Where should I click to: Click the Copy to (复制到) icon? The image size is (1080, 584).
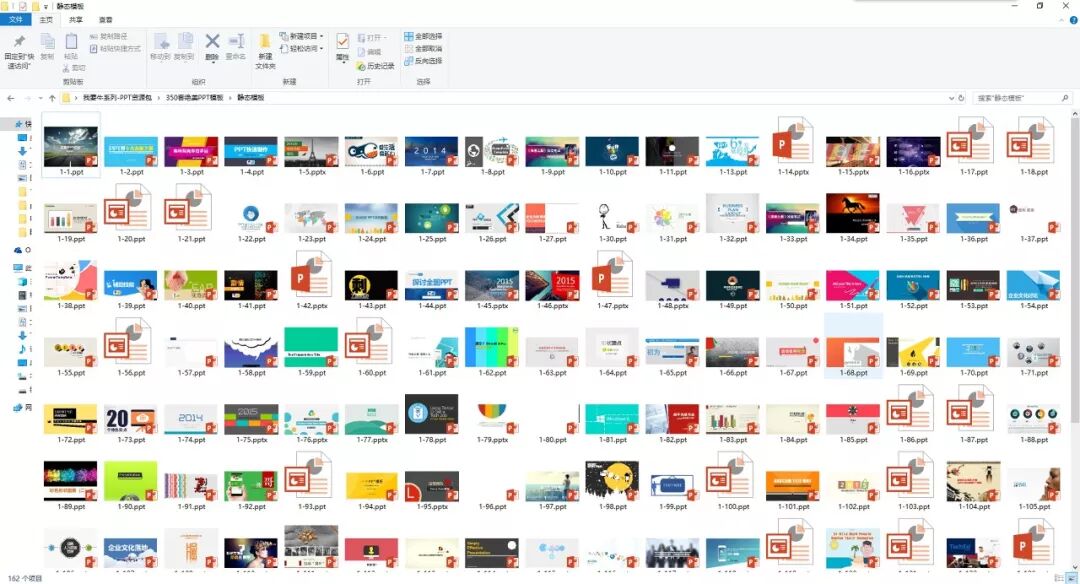185,43
